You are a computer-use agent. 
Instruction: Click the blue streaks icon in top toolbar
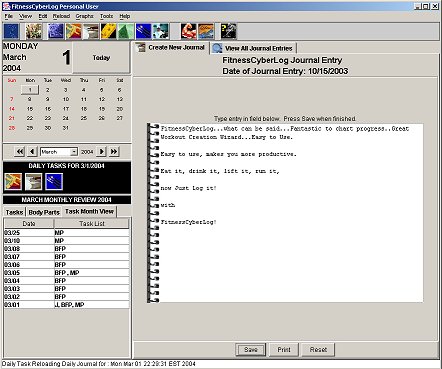coord(143,31)
